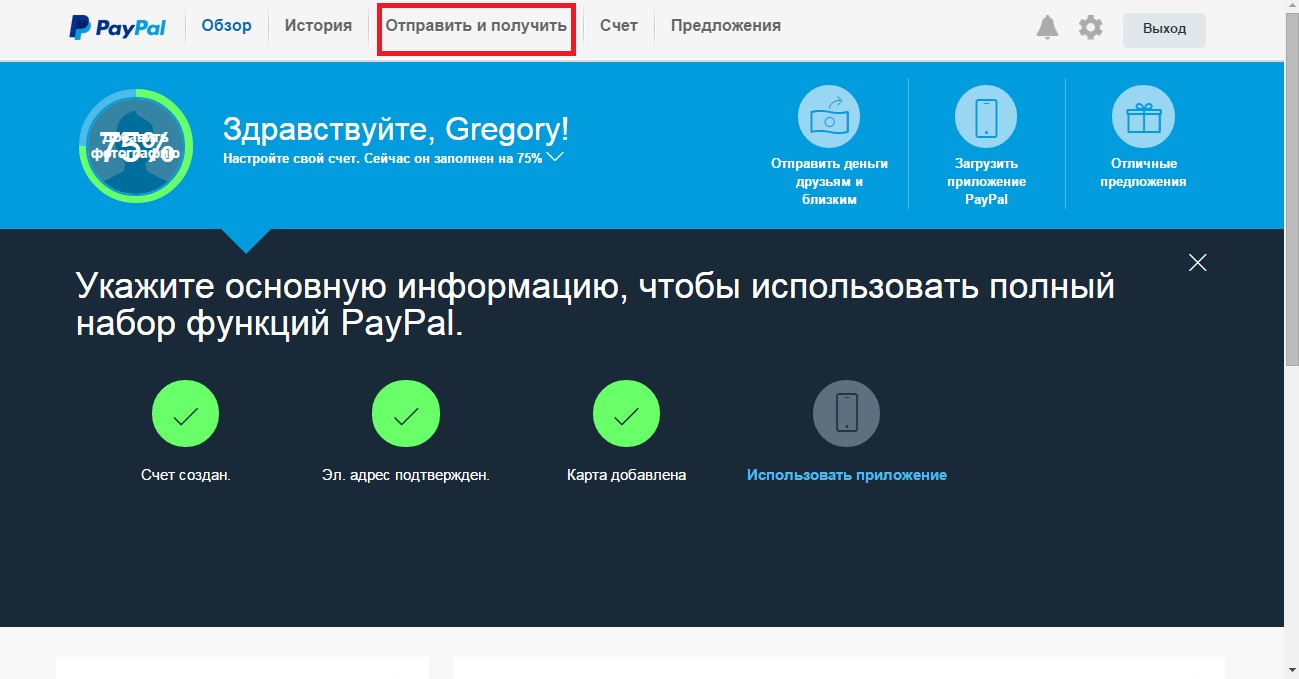This screenshot has width=1299, height=679.
Task: Click the send money icon
Action: (829, 117)
